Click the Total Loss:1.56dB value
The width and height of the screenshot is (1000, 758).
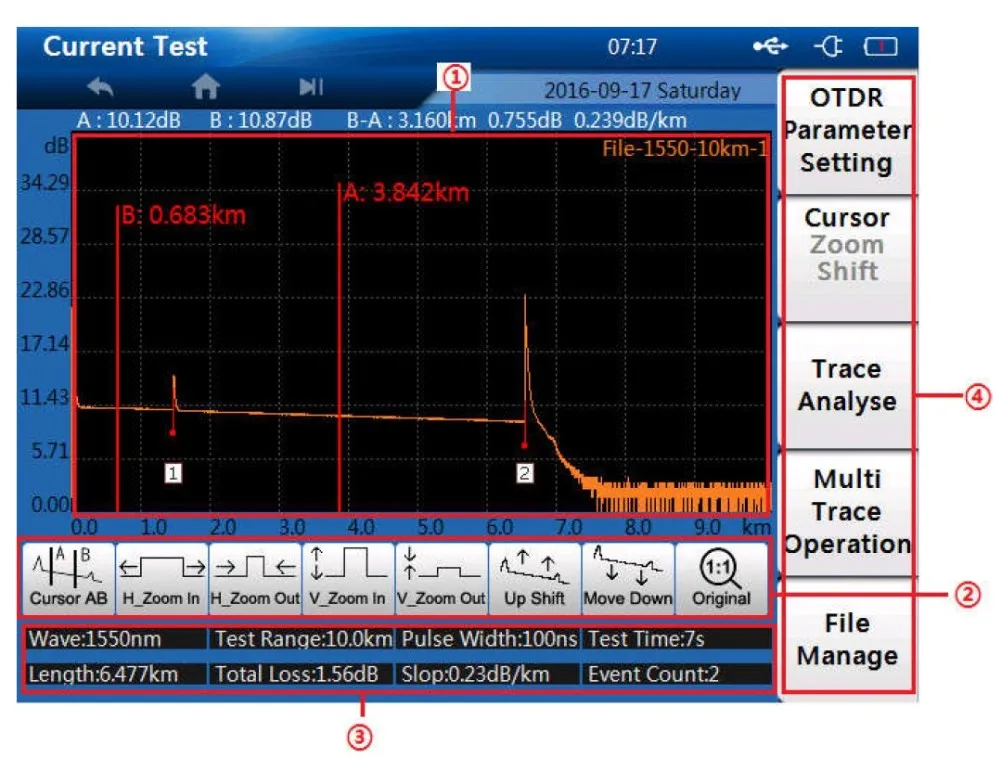(x=302, y=674)
